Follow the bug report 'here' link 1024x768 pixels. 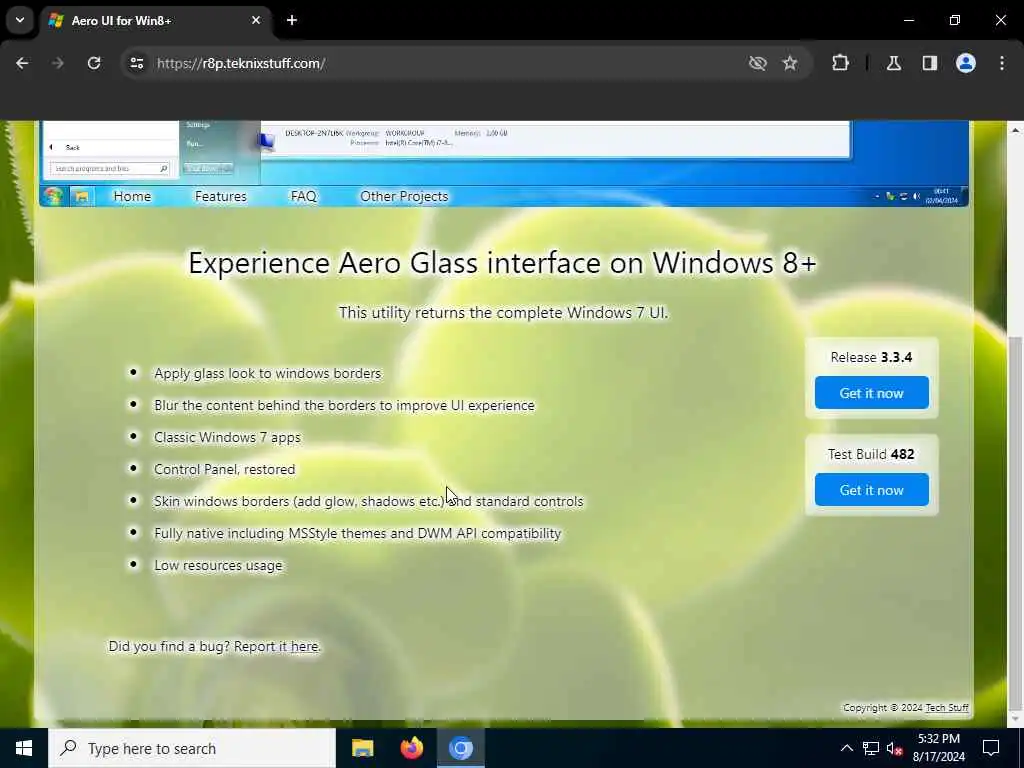coord(304,647)
